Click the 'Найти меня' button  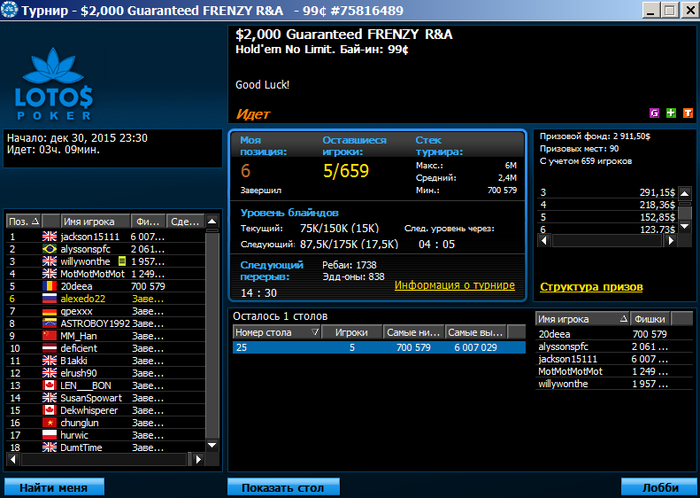click(54, 487)
